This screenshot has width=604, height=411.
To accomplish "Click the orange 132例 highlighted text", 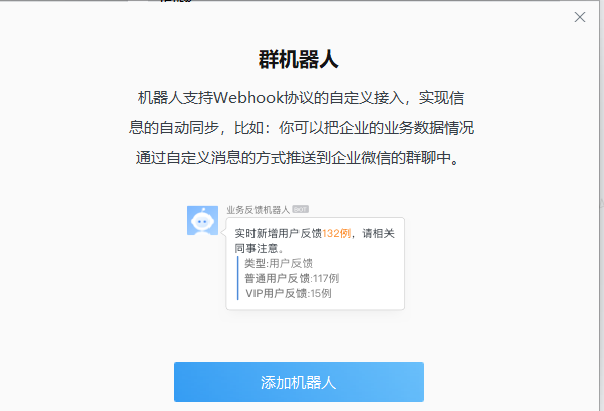I will coord(336,233).
